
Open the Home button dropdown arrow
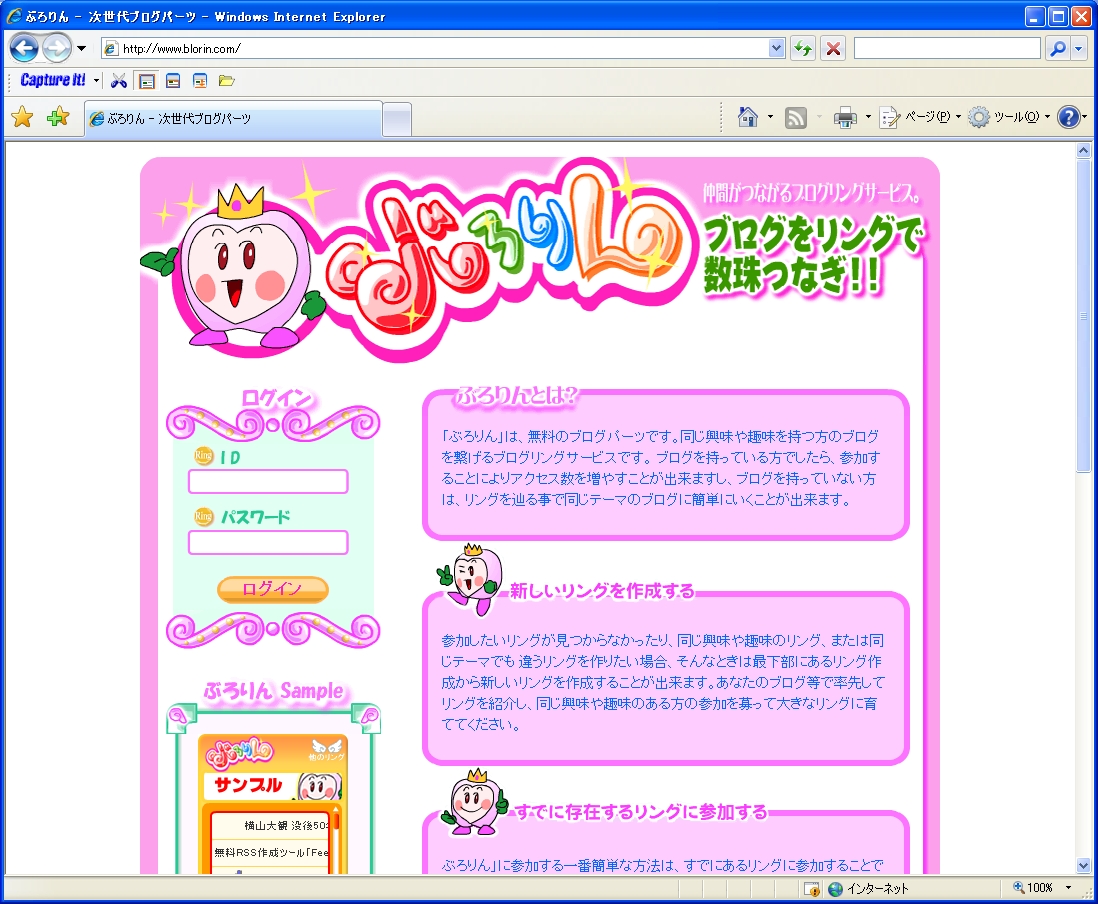[770, 117]
